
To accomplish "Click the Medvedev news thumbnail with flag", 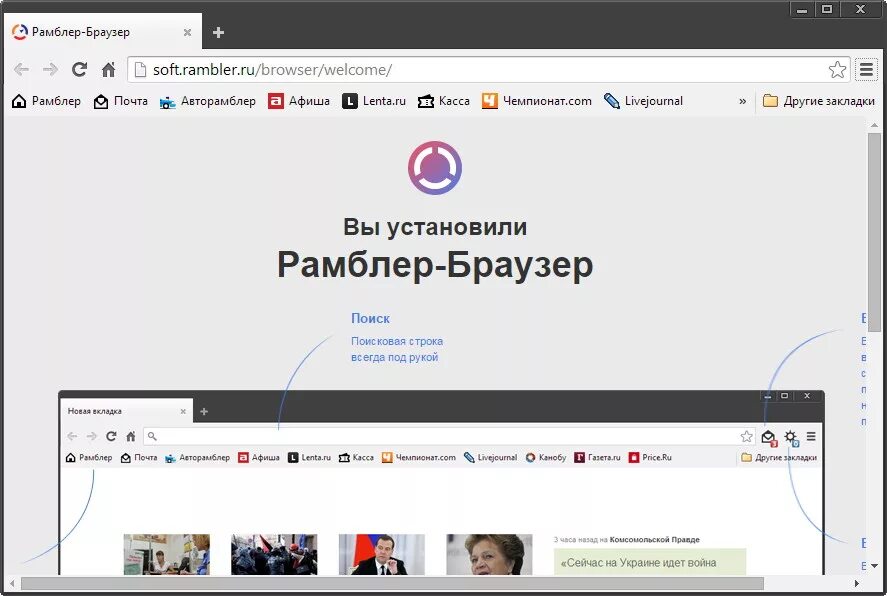I will (x=381, y=554).
